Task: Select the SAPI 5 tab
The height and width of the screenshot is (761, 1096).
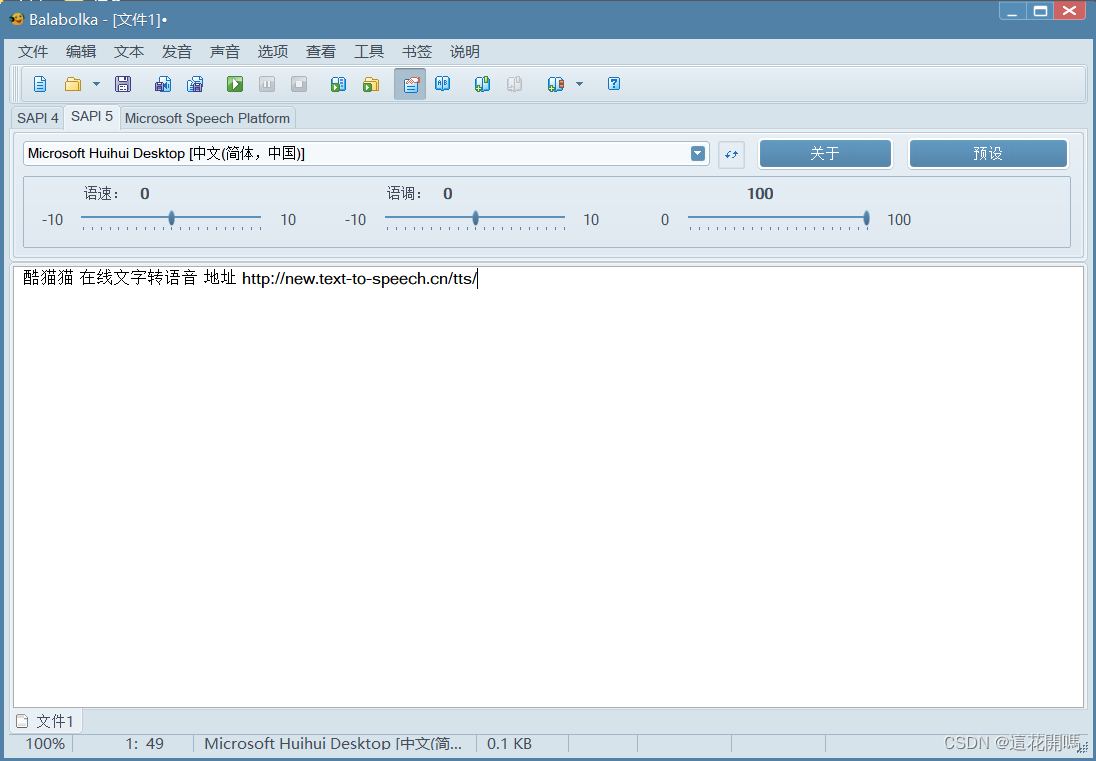Action: point(92,117)
